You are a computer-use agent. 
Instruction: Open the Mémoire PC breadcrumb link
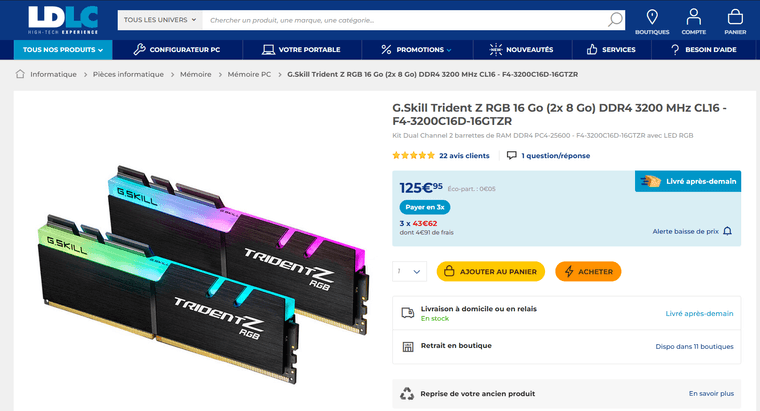[x=249, y=74]
